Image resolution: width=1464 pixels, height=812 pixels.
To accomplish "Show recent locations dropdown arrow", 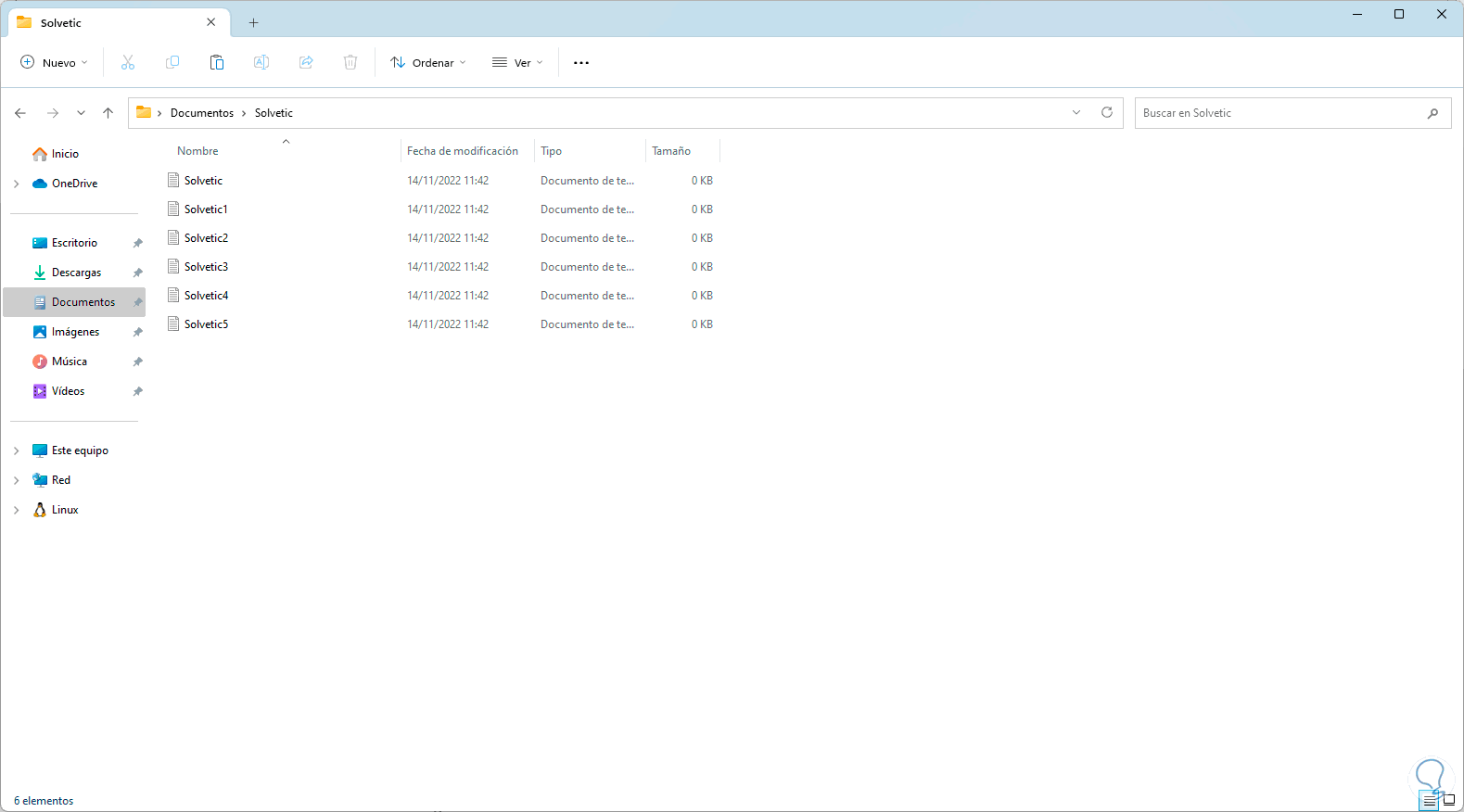I will (x=81, y=113).
